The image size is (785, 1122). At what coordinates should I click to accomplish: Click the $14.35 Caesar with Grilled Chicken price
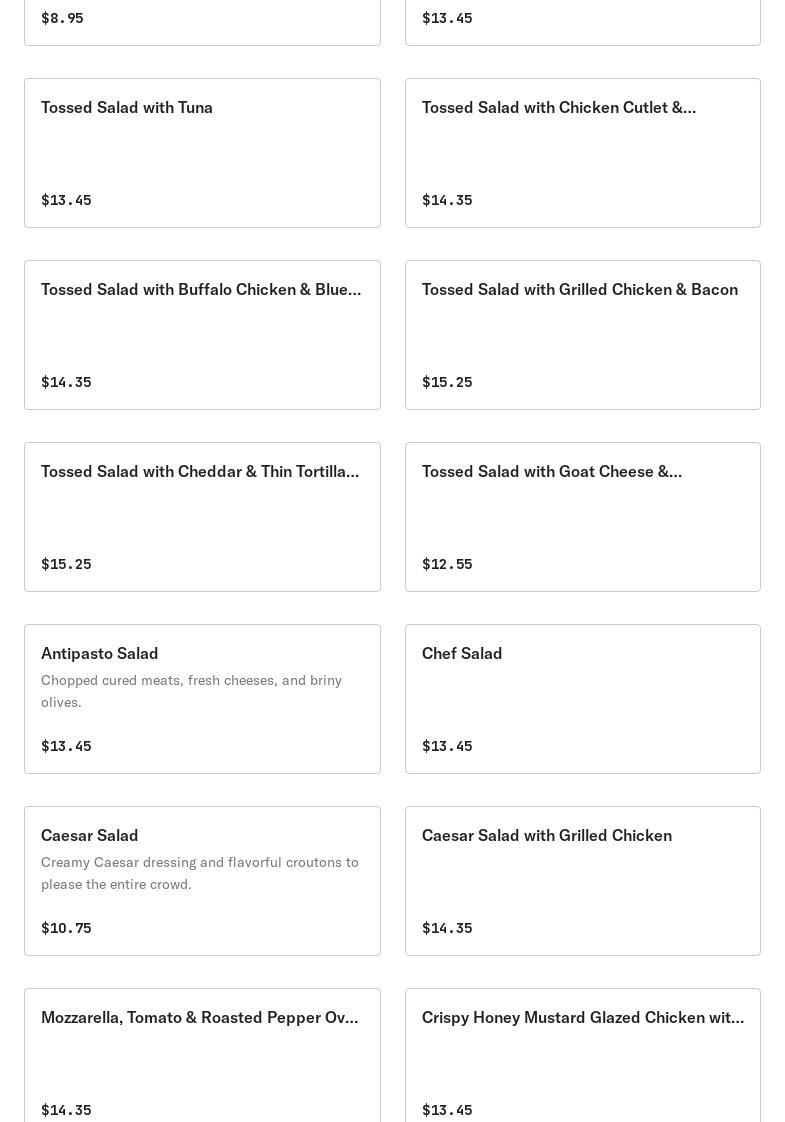coord(447,928)
